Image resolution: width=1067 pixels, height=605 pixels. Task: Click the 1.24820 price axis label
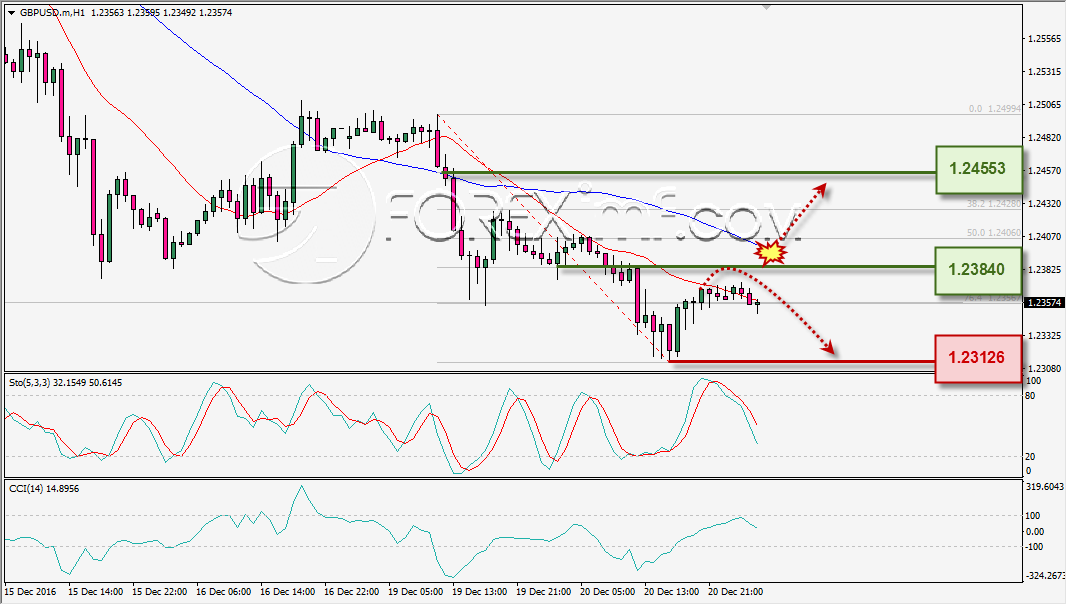click(x=1046, y=137)
